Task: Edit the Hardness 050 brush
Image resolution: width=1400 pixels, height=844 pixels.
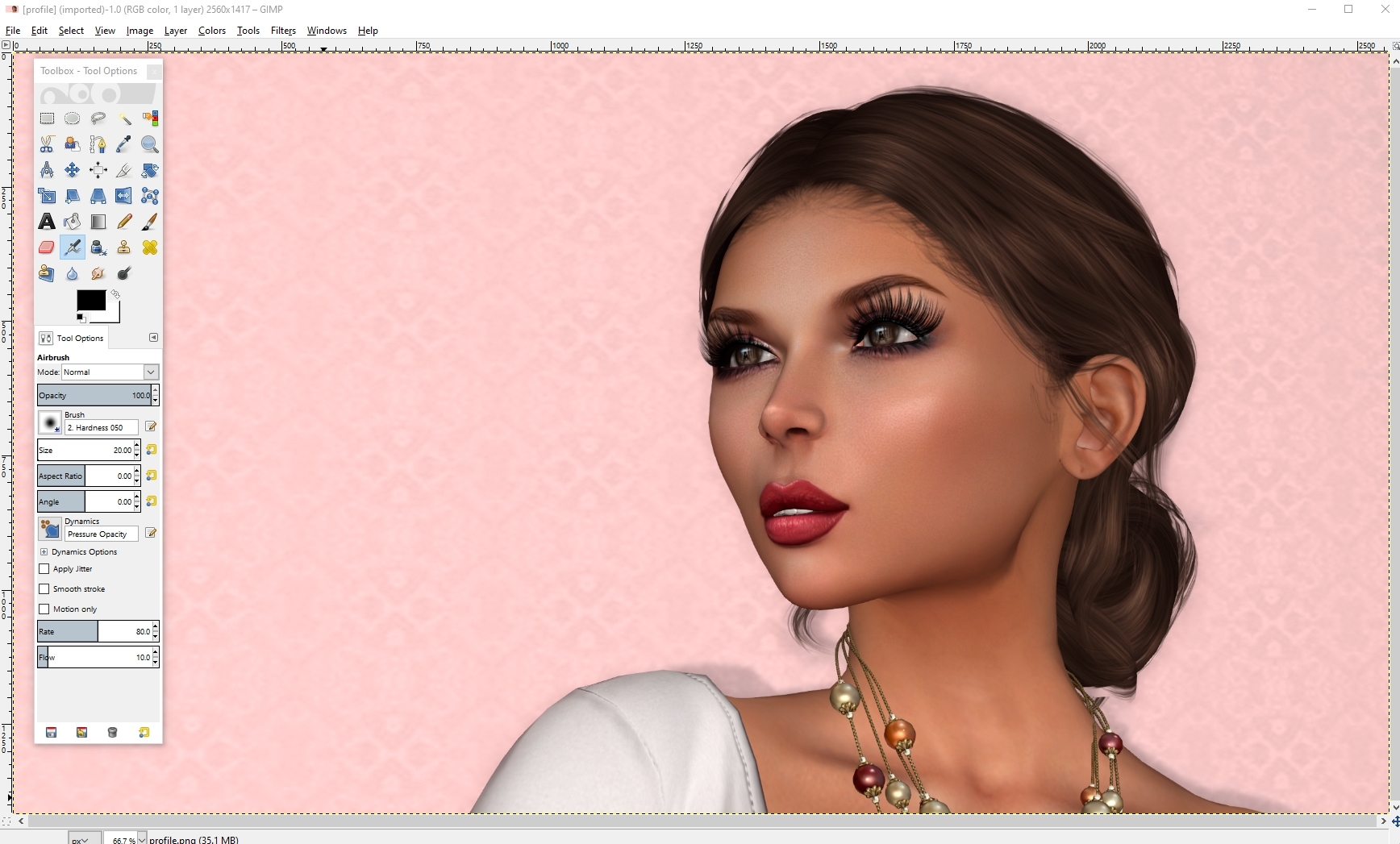Action: 151,426
